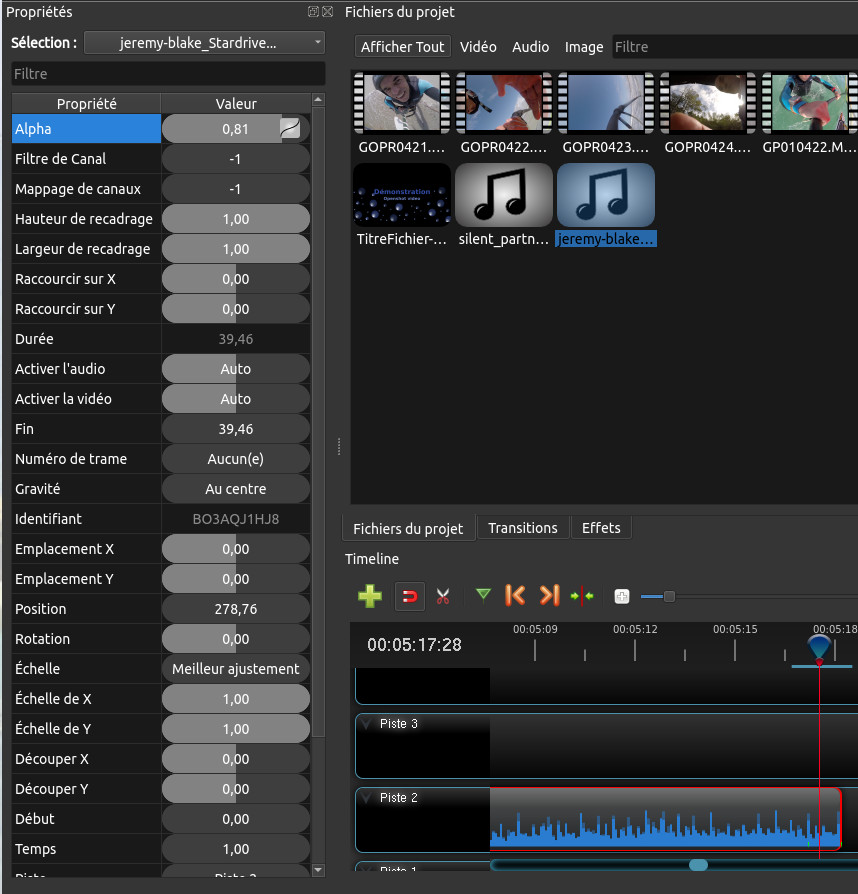858x894 pixels.
Task: Switch to the Transitions tab
Action: point(522,528)
